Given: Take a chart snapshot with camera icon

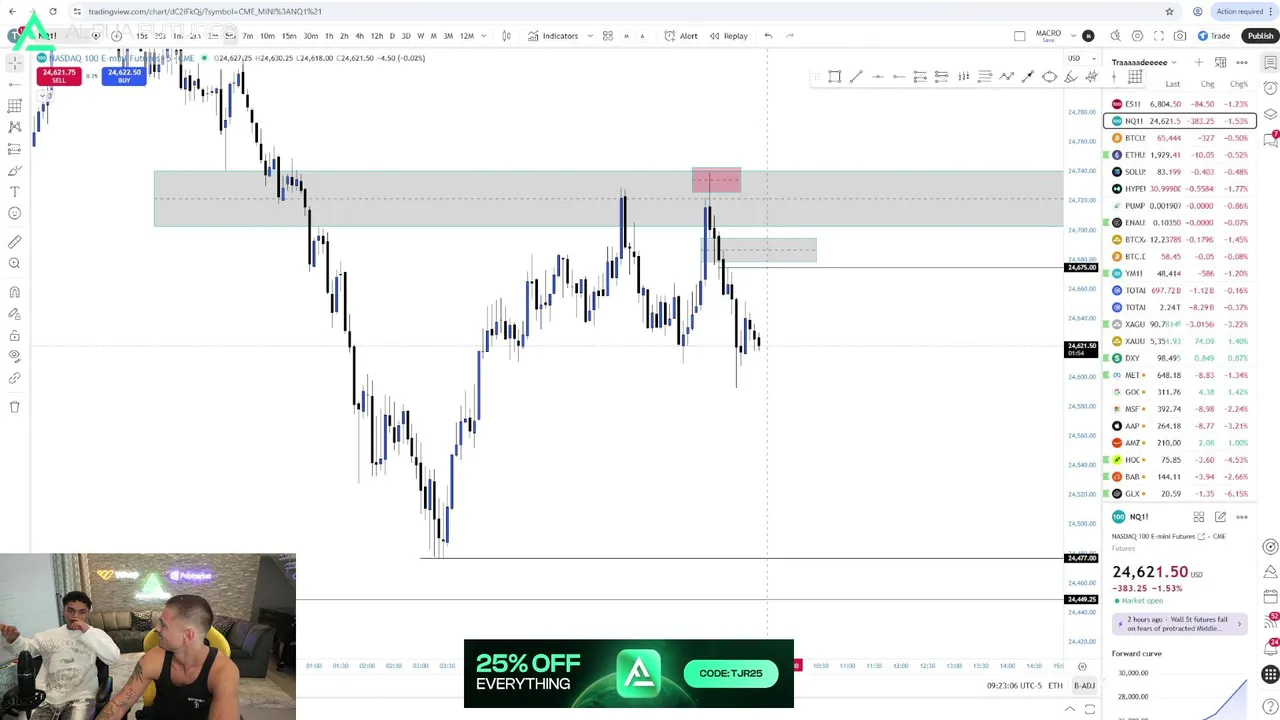Looking at the screenshot, I should (1180, 36).
